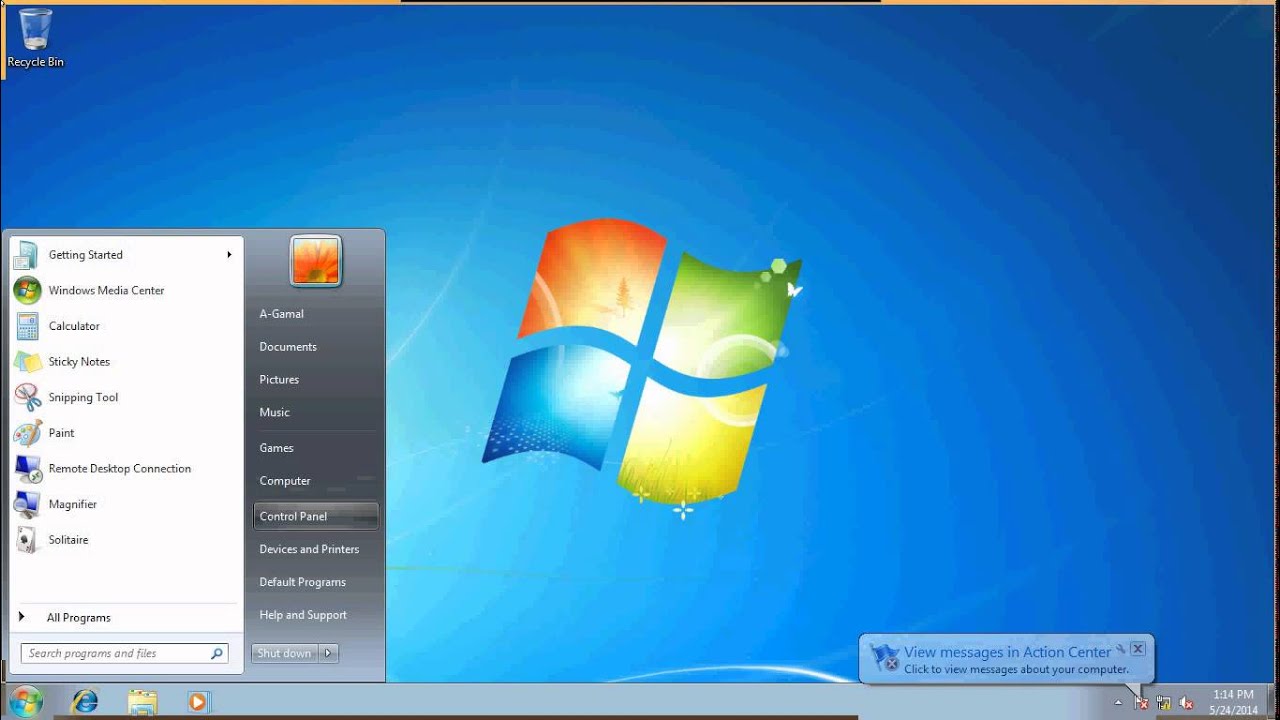Screen dimensions: 1280x720
Task: Launch Windows Media Center from Start menu
Action: click(126, 291)
